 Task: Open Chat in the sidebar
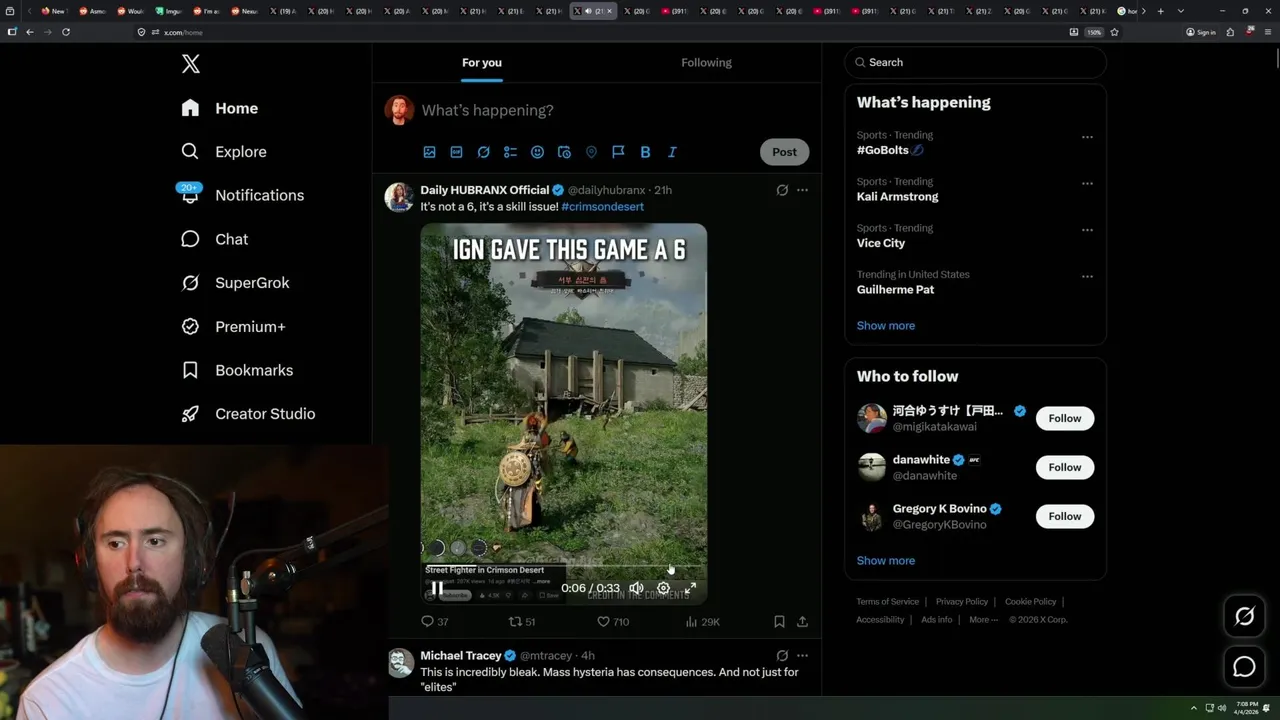(x=214, y=239)
